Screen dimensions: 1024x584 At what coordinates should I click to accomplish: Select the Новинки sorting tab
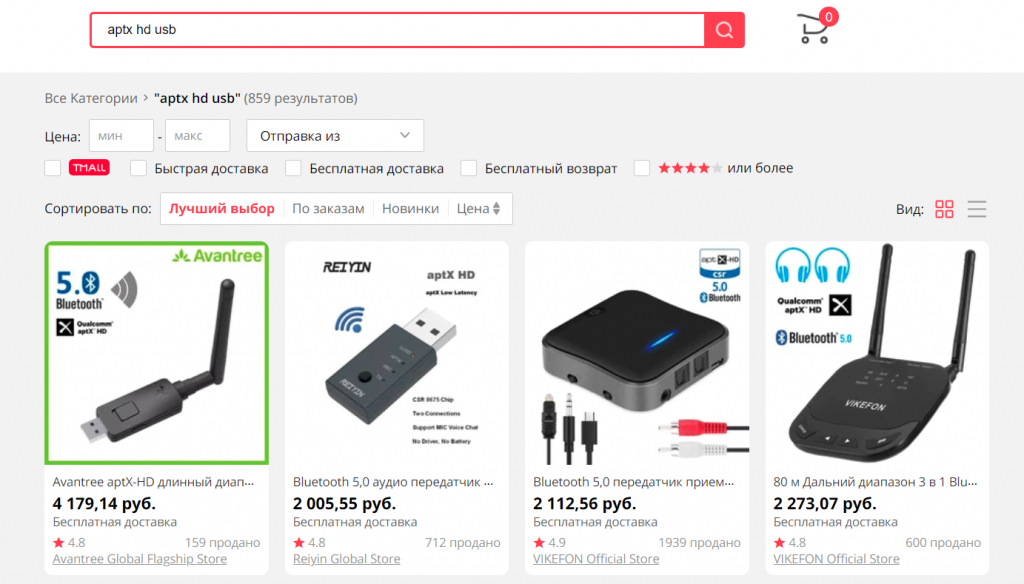[x=410, y=208]
